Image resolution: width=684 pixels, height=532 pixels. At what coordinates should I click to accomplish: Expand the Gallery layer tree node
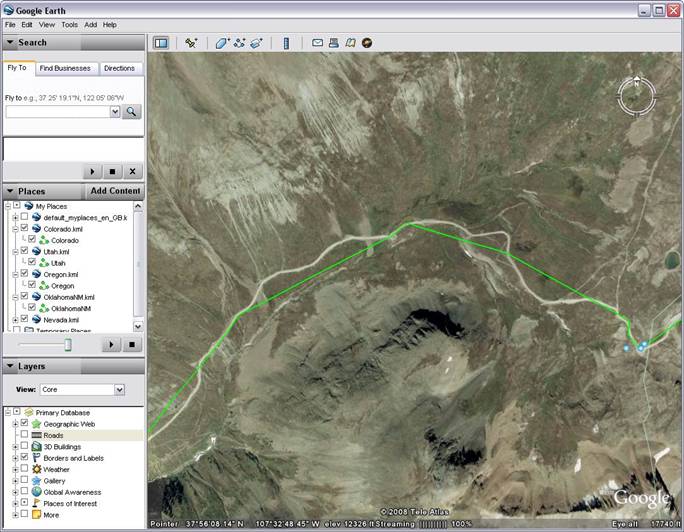(15, 481)
